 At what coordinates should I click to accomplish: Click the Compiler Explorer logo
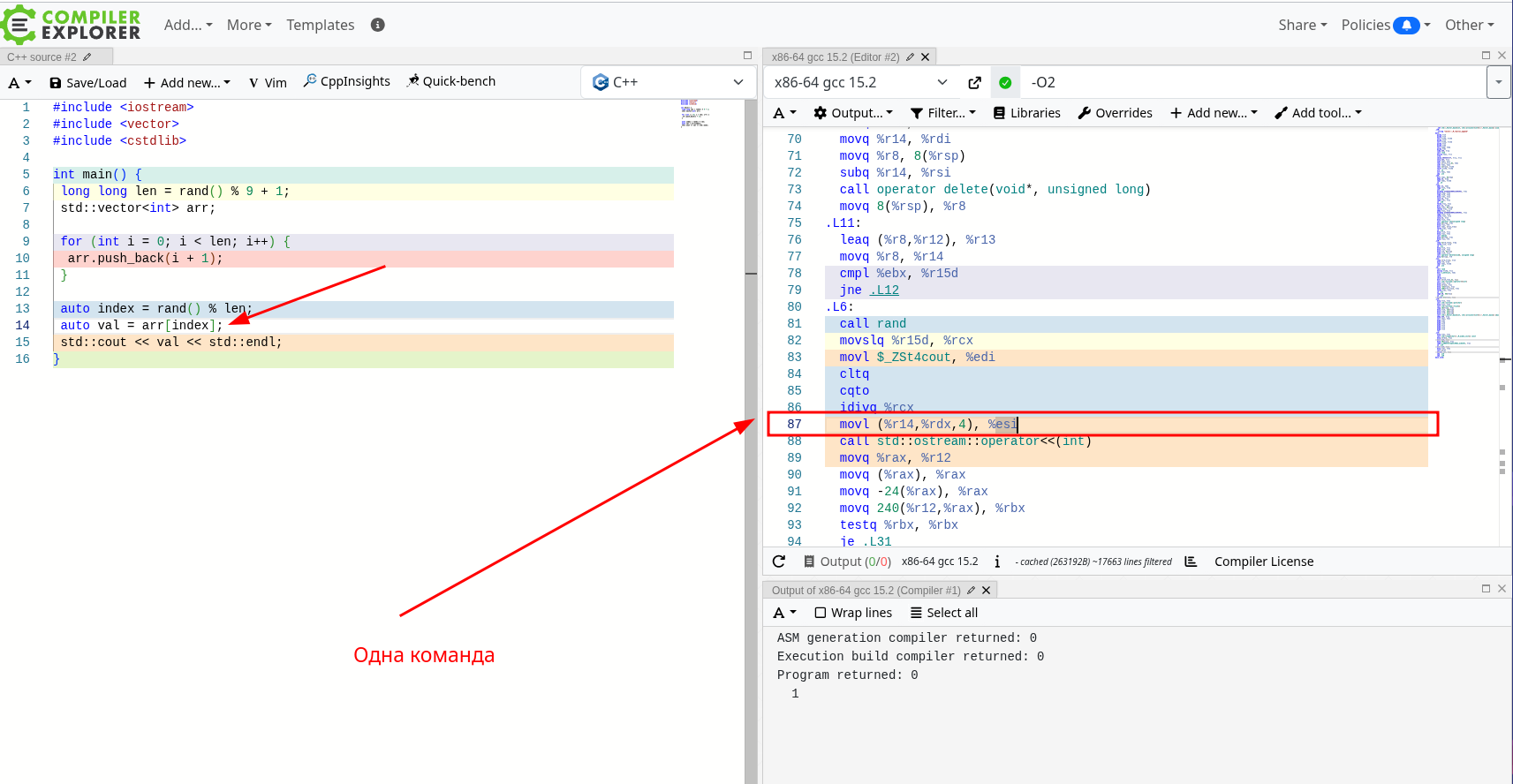71,25
